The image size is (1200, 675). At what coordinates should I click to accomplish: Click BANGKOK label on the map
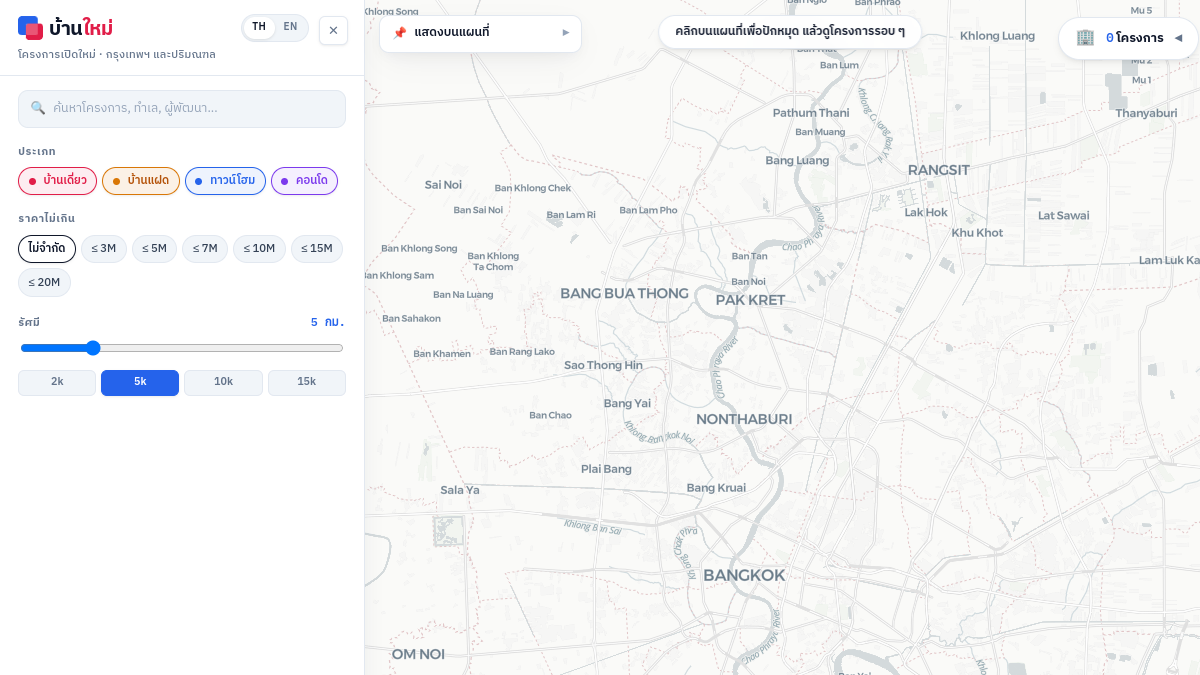tap(744, 575)
